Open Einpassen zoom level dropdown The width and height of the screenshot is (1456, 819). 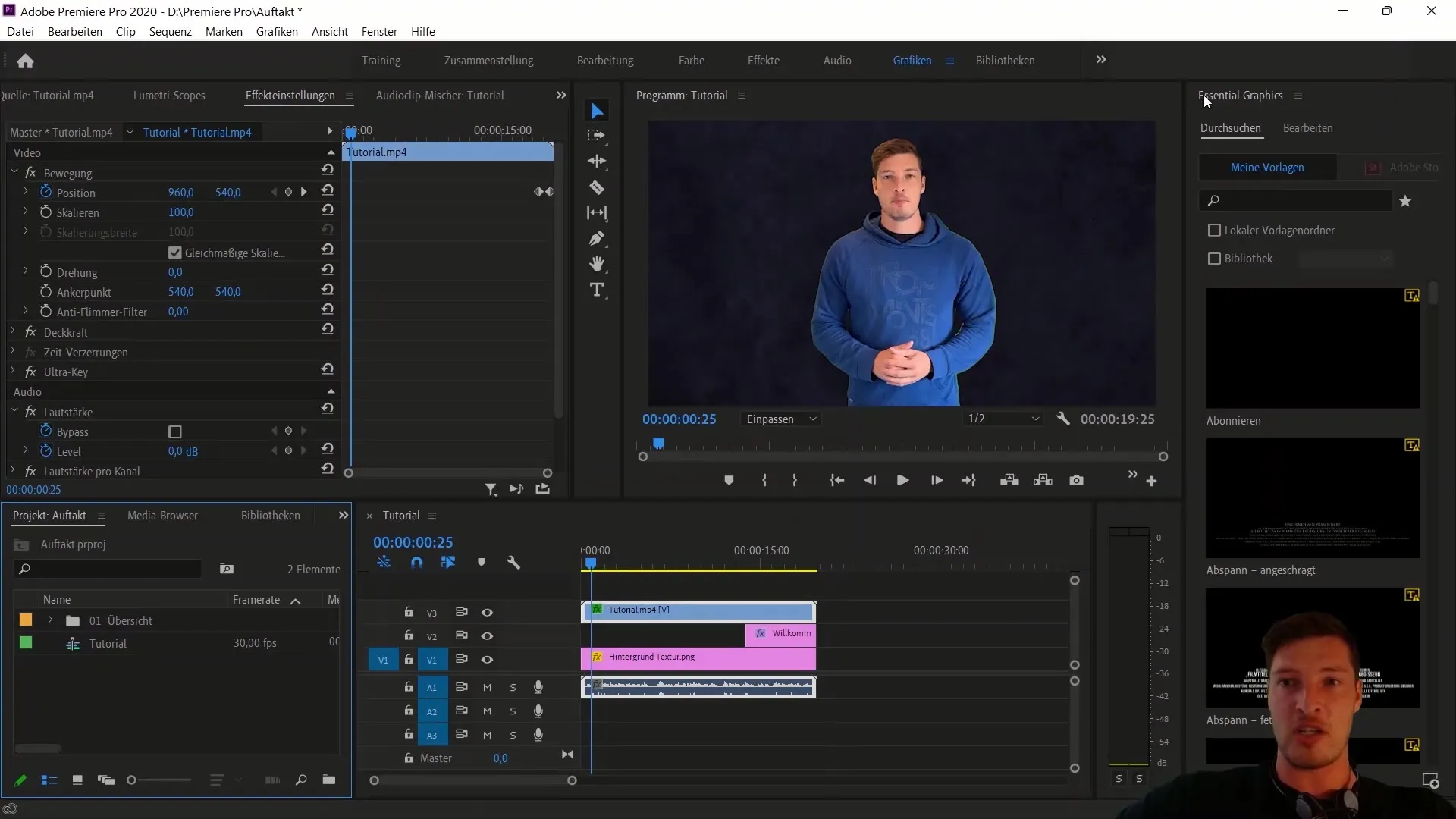pyautogui.click(x=782, y=419)
